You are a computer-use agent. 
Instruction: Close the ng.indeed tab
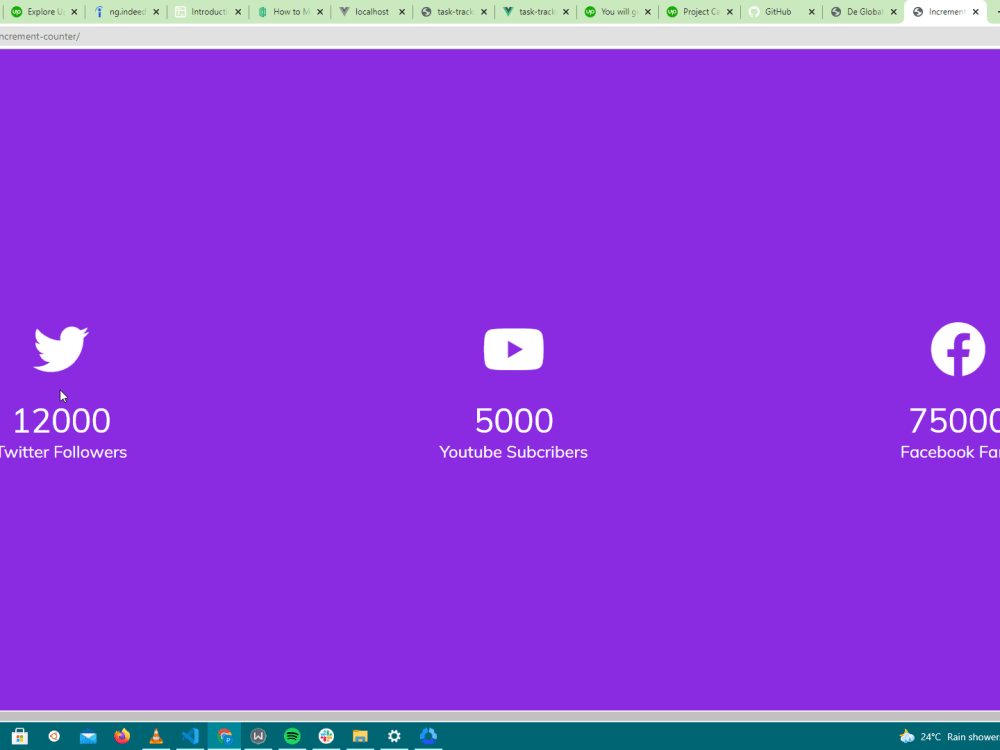[x=156, y=11]
